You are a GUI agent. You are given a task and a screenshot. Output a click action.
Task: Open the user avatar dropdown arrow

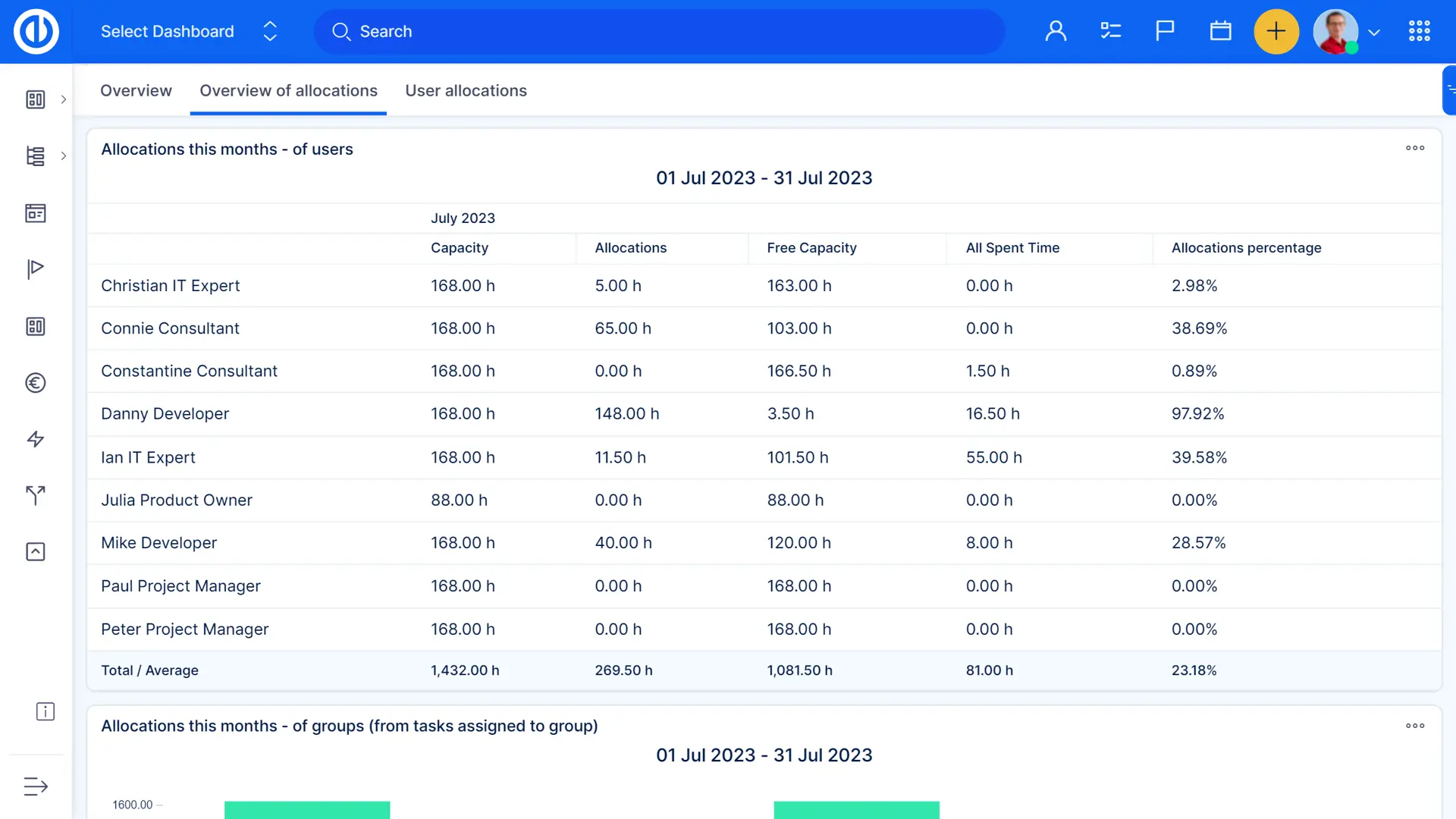click(1374, 33)
